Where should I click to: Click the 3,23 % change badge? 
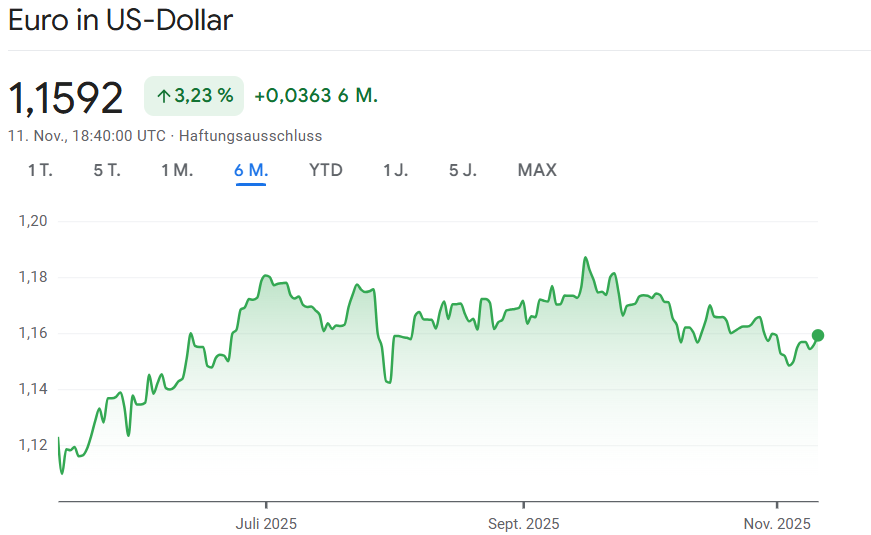pyautogui.click(x=194, y=96)
